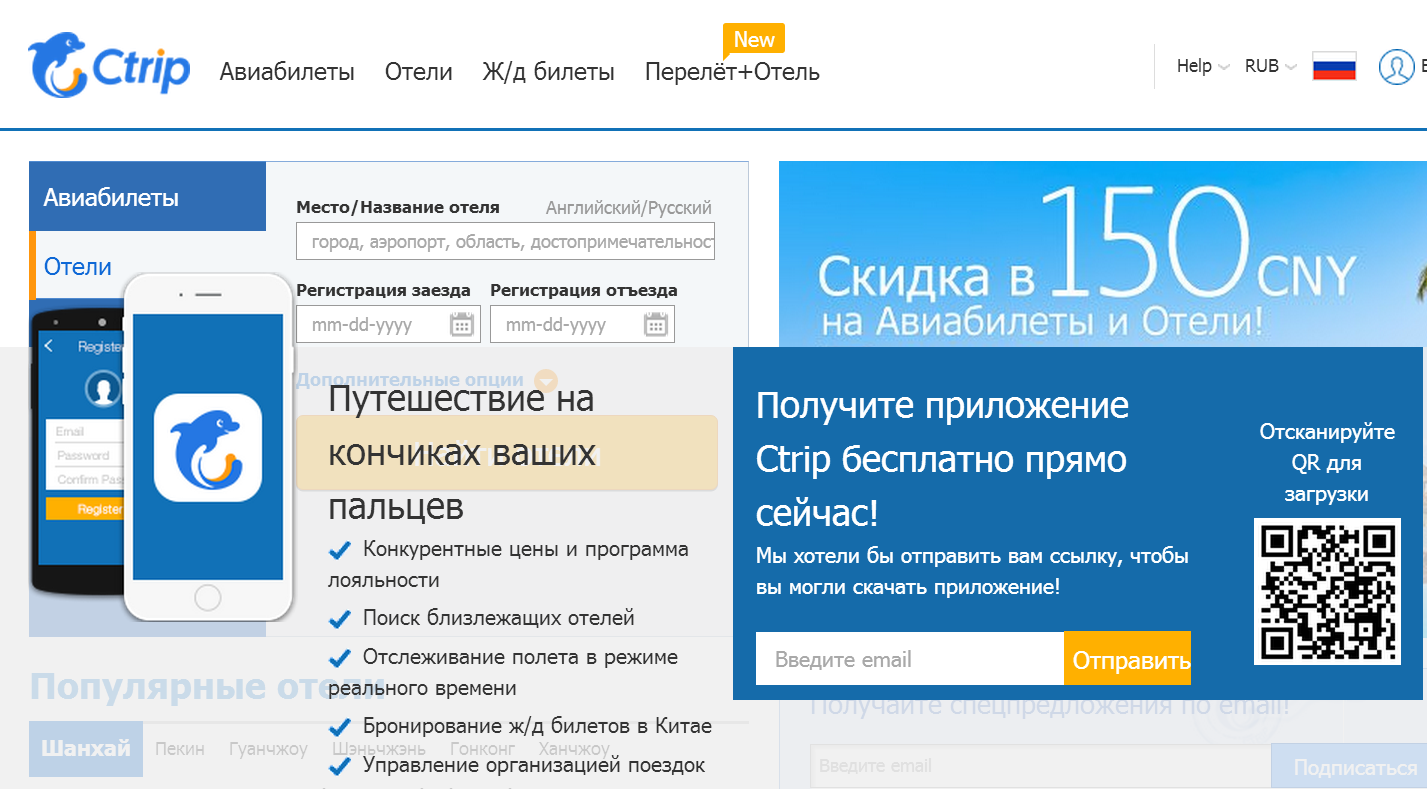This screenshot has height=789, width=1427.
Task: Select the Гуанчжоу city tab
Action: (x=268, y=749)
